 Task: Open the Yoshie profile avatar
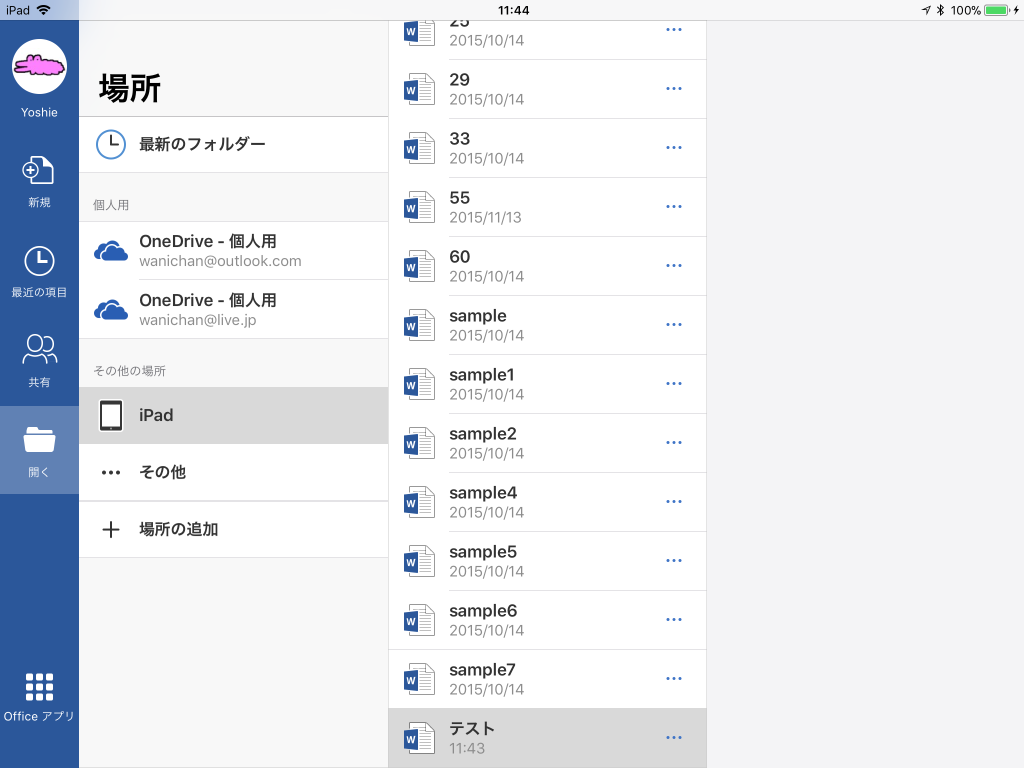(39, 67)
